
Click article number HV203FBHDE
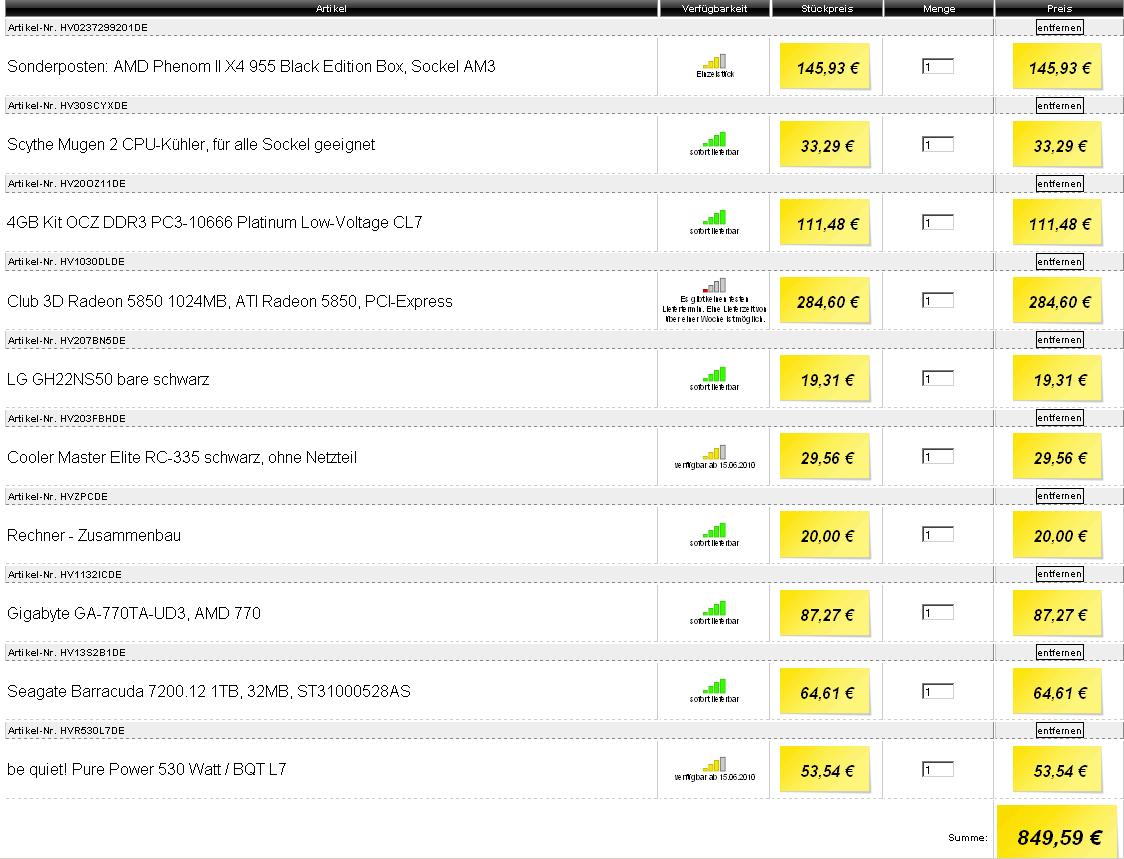coord(93,419)
